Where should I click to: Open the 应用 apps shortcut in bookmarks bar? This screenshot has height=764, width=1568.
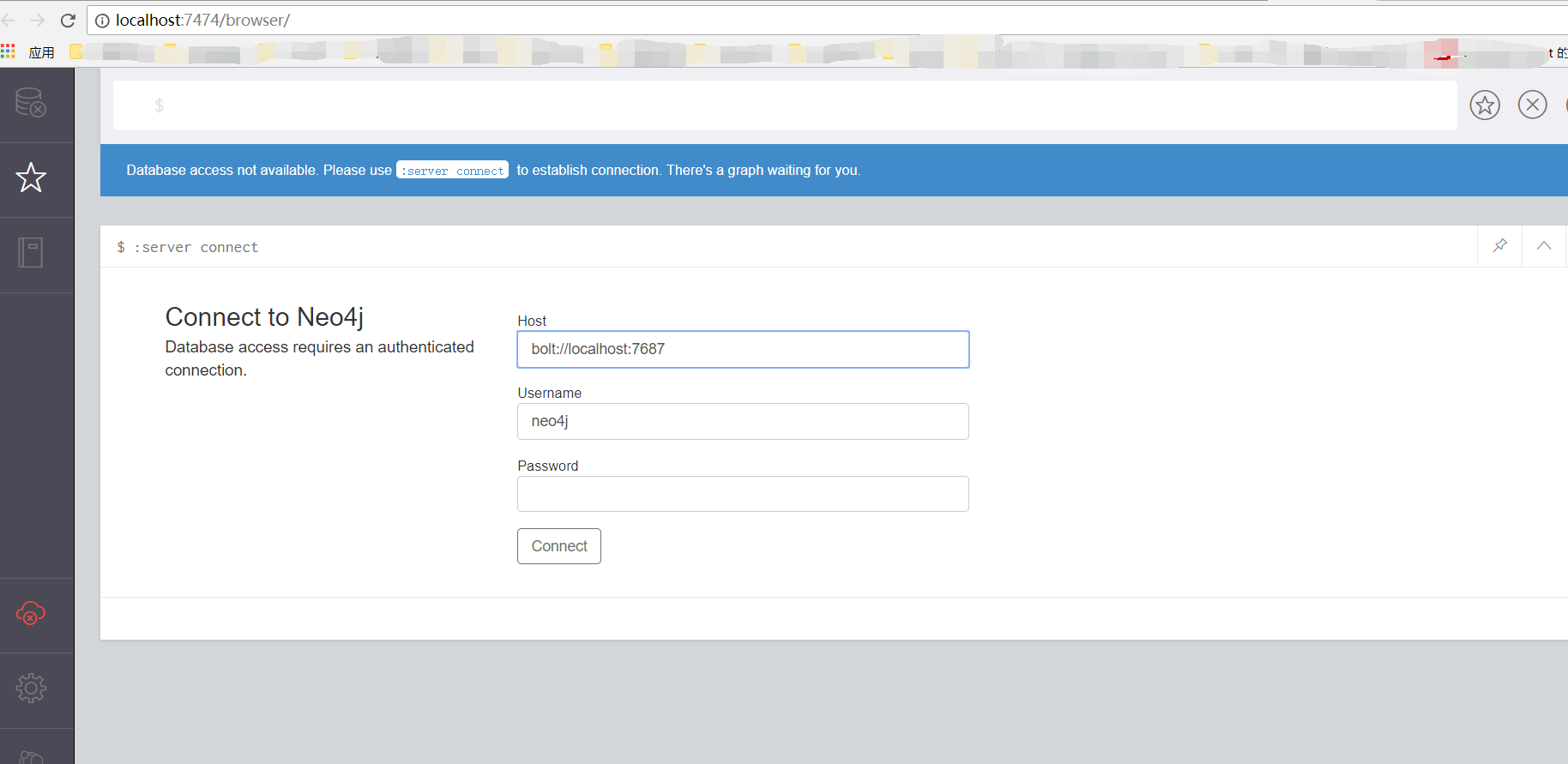(x=28, y=52)
